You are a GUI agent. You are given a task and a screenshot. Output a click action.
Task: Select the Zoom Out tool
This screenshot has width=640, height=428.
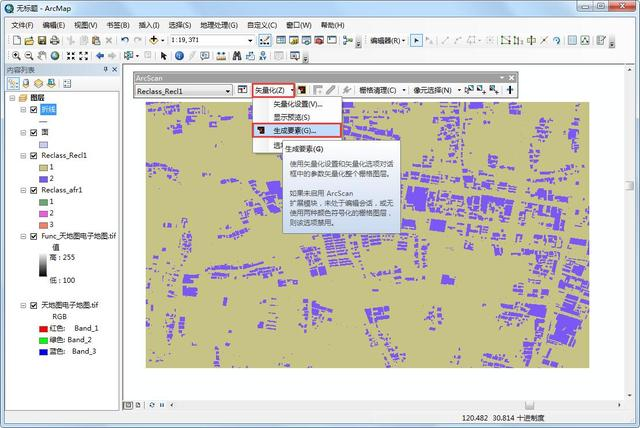coord(29,56)
